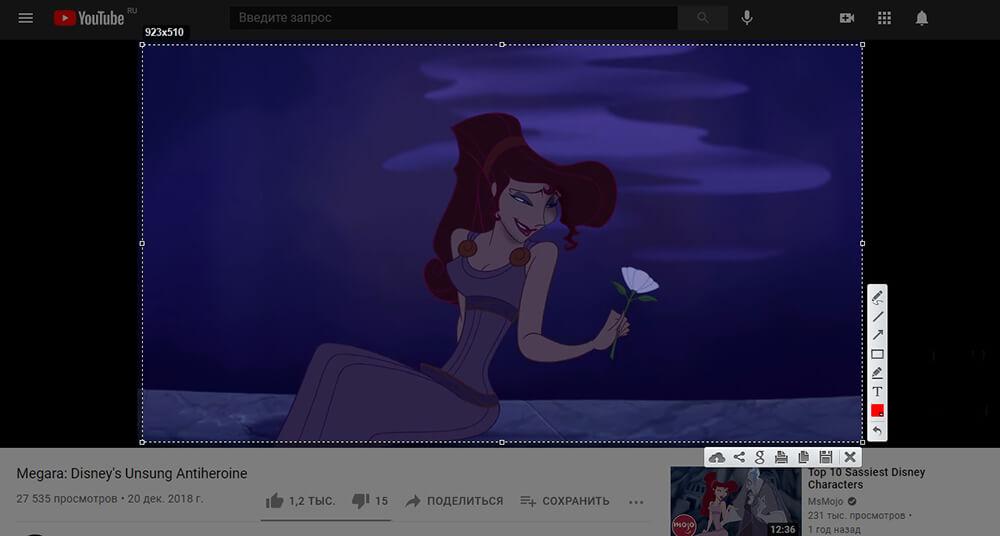
Task: Select the Lightshot pen tool
Action: pos(877,297)
